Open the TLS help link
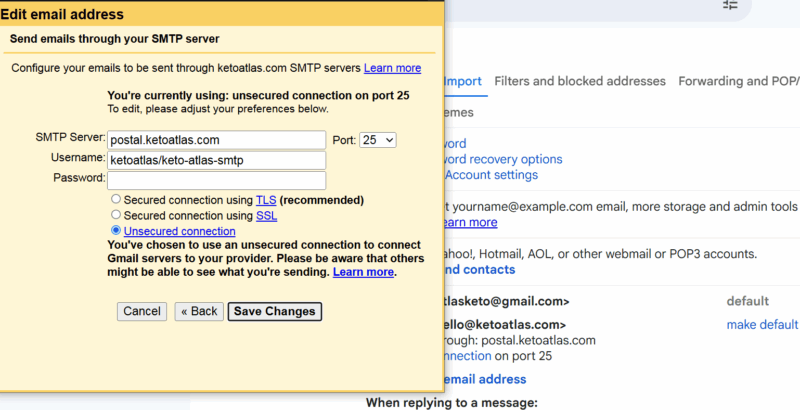 (266, 200)
